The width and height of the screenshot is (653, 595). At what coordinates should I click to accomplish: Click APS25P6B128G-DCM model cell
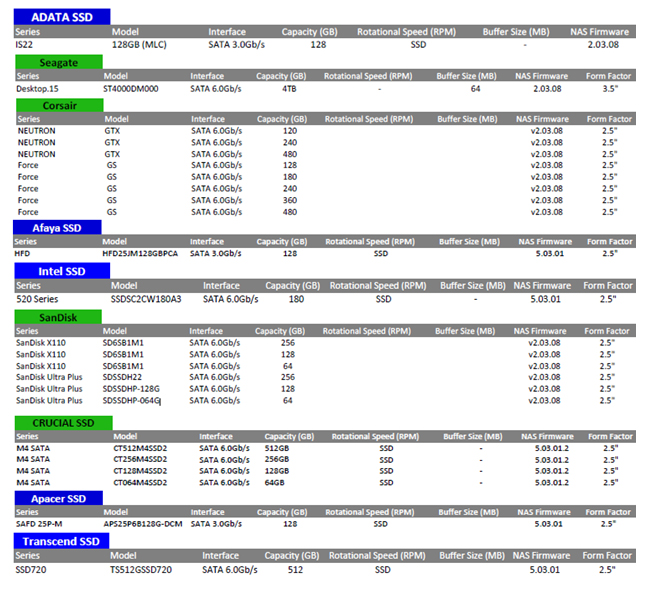pos(143,524)
